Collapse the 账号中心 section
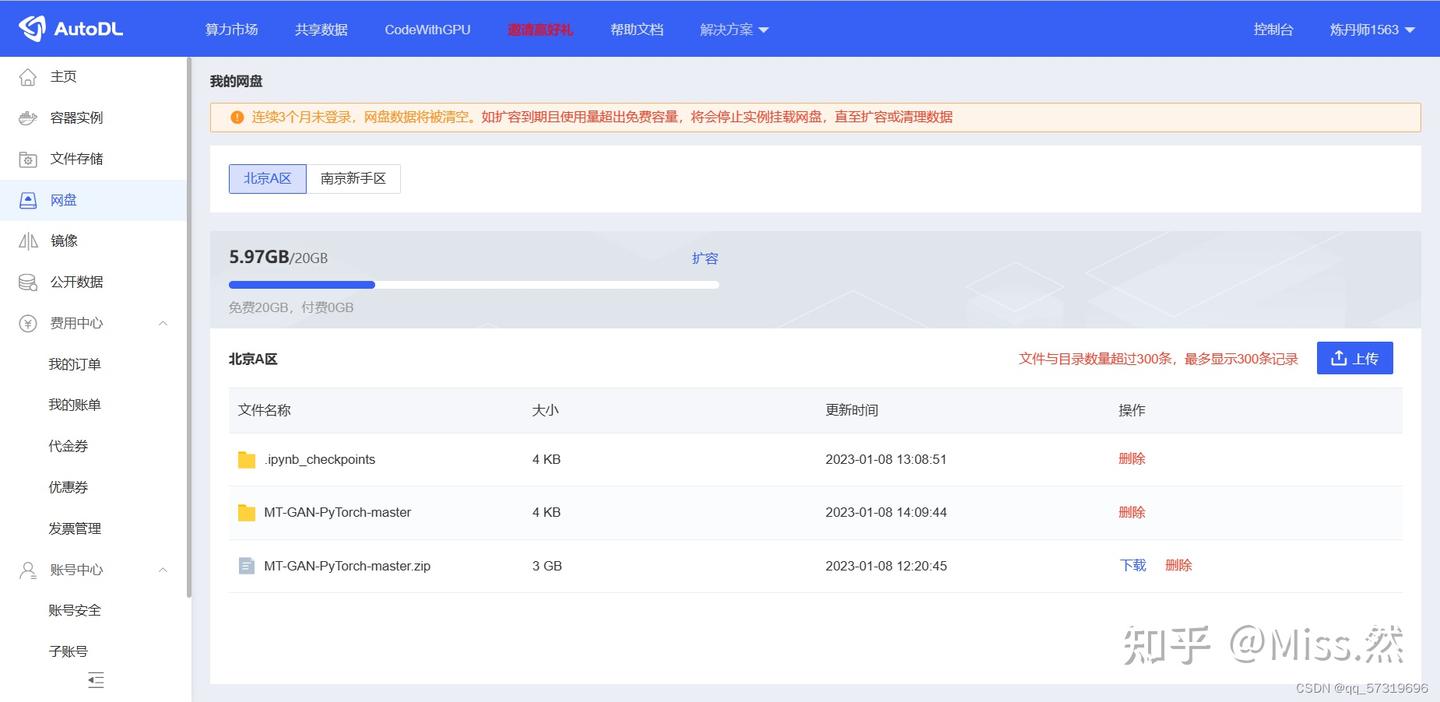This screenshot has width=1440, height=702. tap(163, 569)
